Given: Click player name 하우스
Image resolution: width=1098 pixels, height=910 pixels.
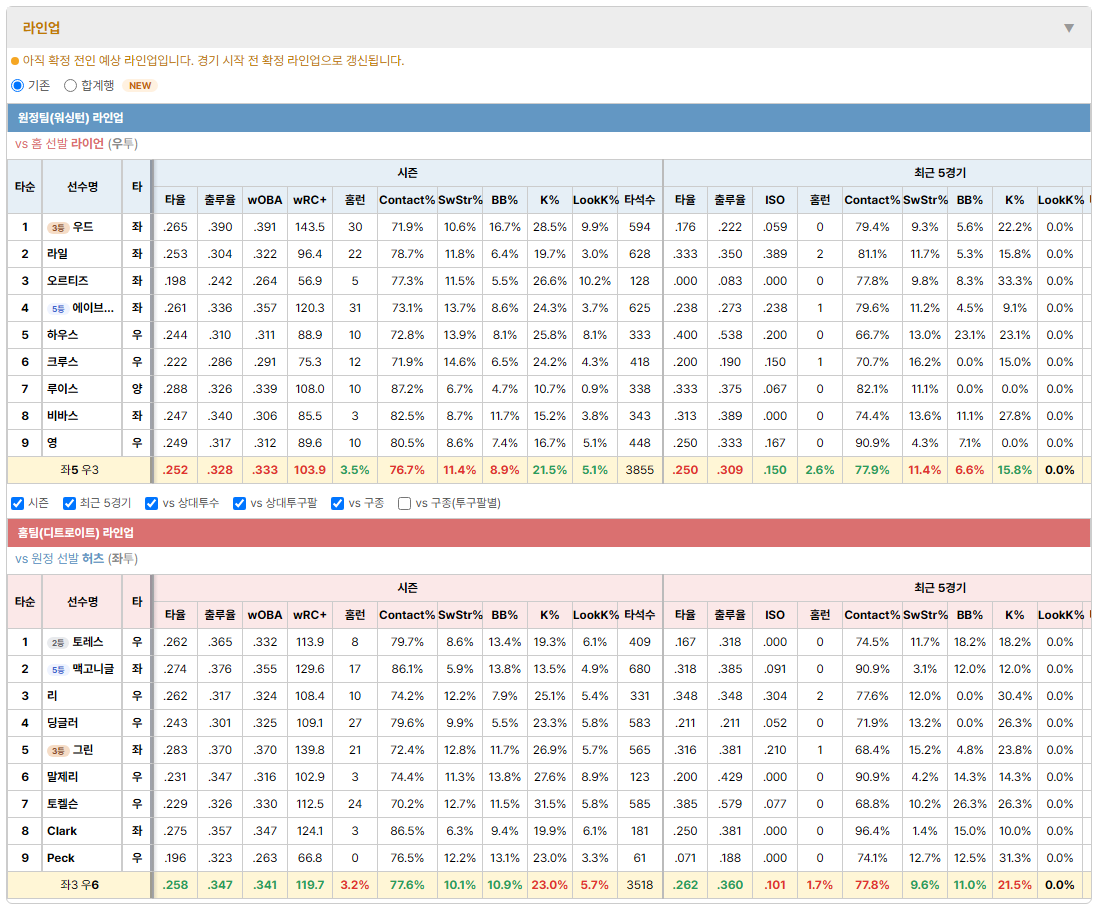Looking at the screenshot, I should point(62,335).
